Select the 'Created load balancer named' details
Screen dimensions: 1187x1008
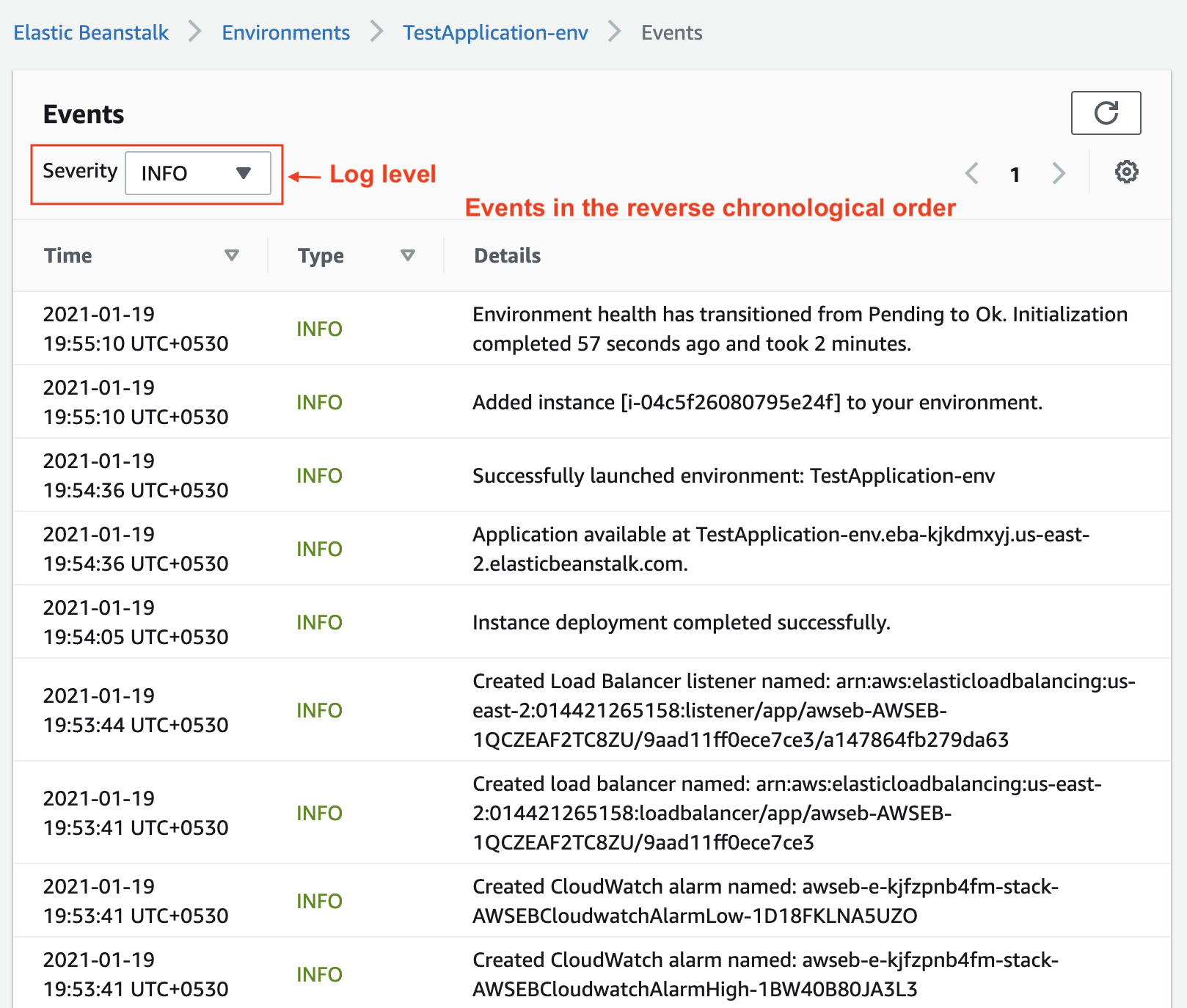[x=787, y=813]
